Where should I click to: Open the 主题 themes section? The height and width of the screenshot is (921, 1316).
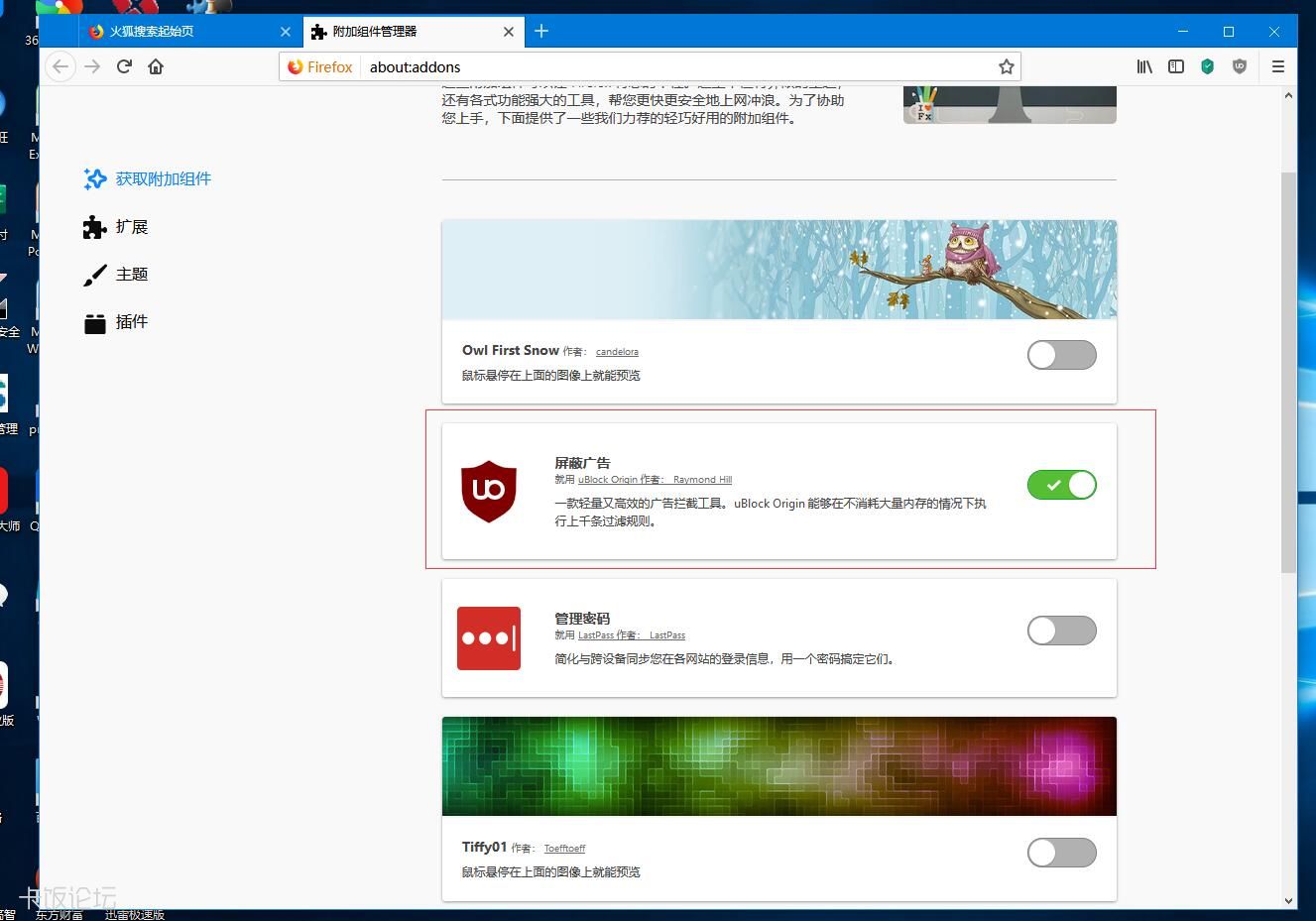(116, 275)
